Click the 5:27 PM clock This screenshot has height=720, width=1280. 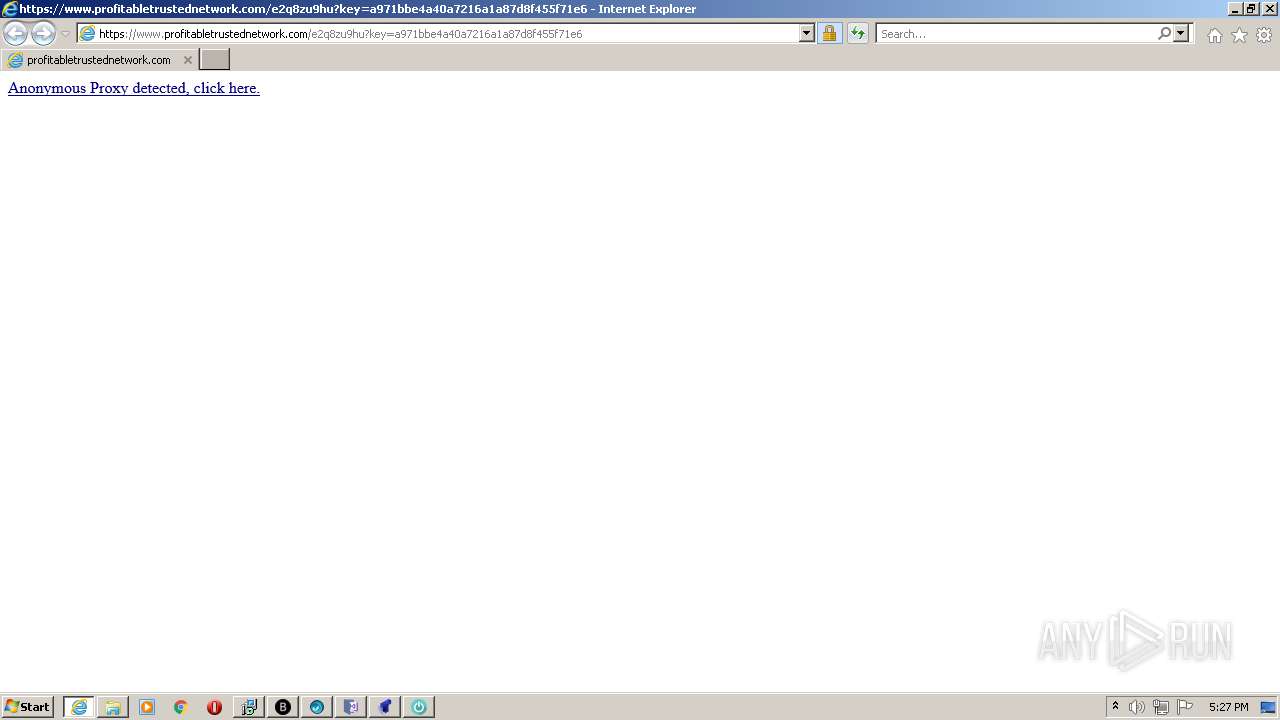(x=1229, y=707)
